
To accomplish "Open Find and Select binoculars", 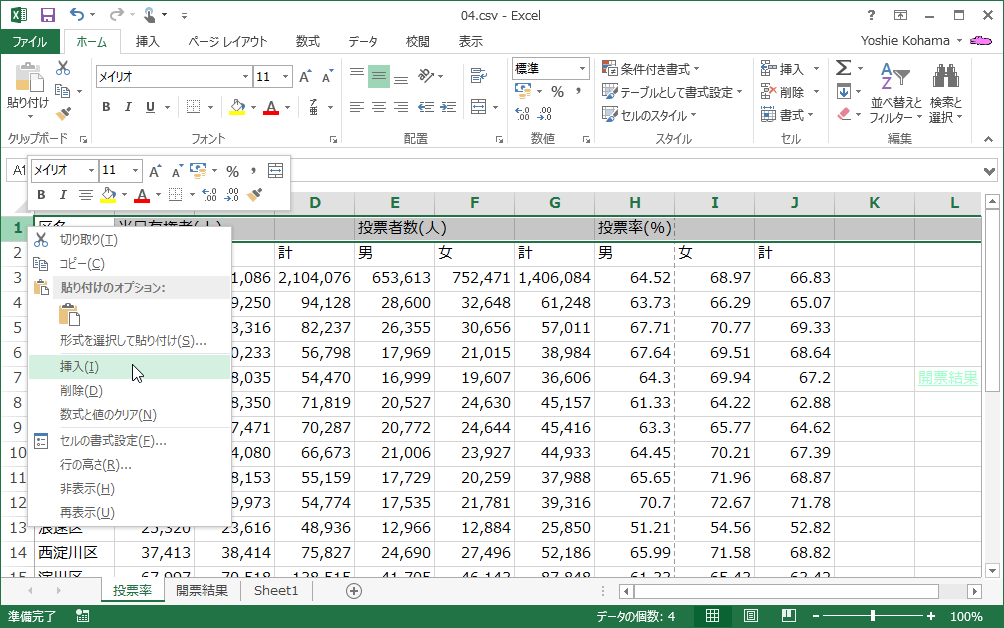I will point(945,93).
